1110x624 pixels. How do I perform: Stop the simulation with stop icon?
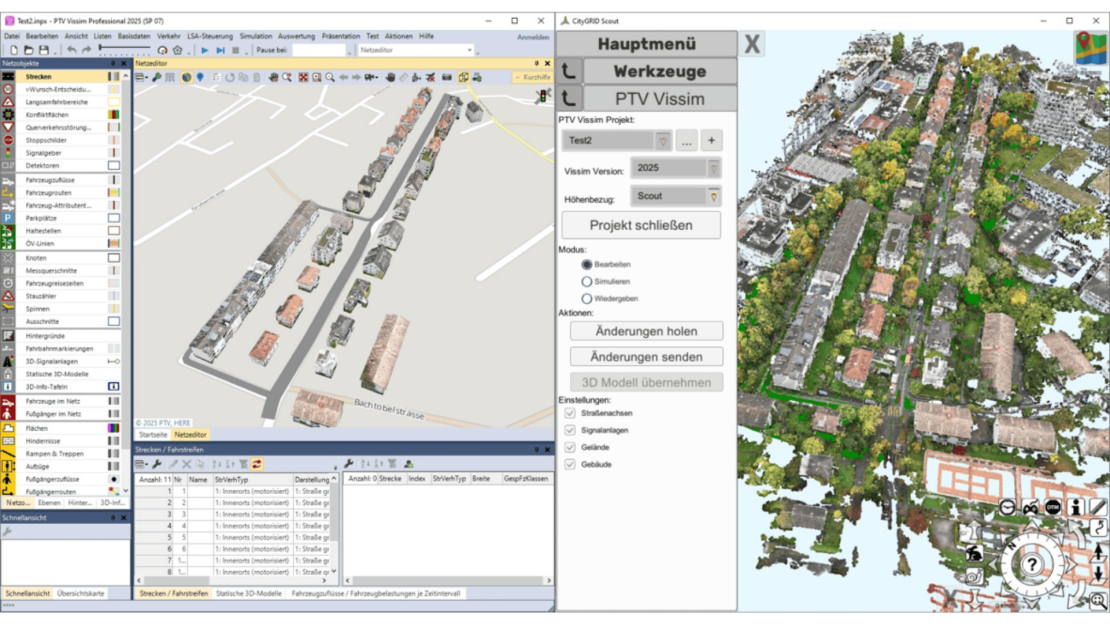pyautogui.click(x=236, y=50)
